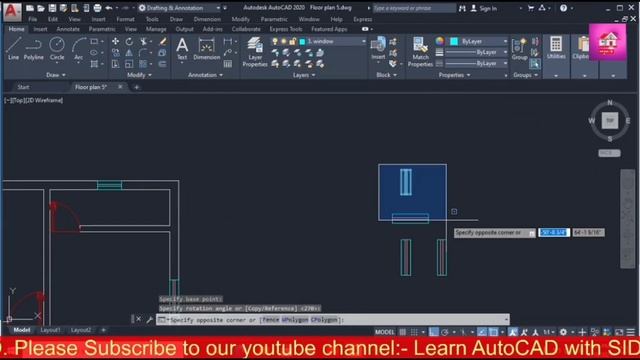Open the color wheel object color icon

440,41
